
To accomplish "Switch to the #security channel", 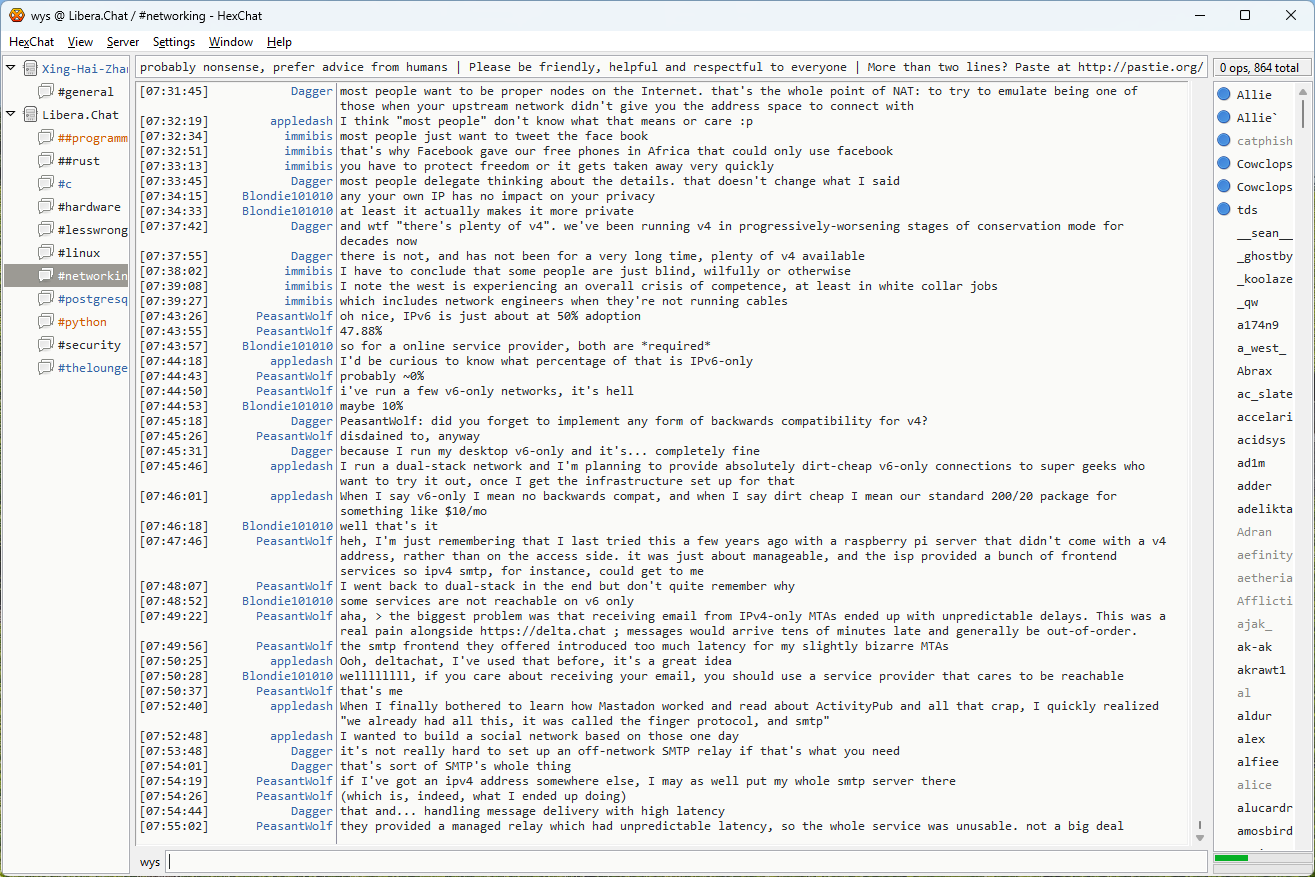I will point(89,344).
